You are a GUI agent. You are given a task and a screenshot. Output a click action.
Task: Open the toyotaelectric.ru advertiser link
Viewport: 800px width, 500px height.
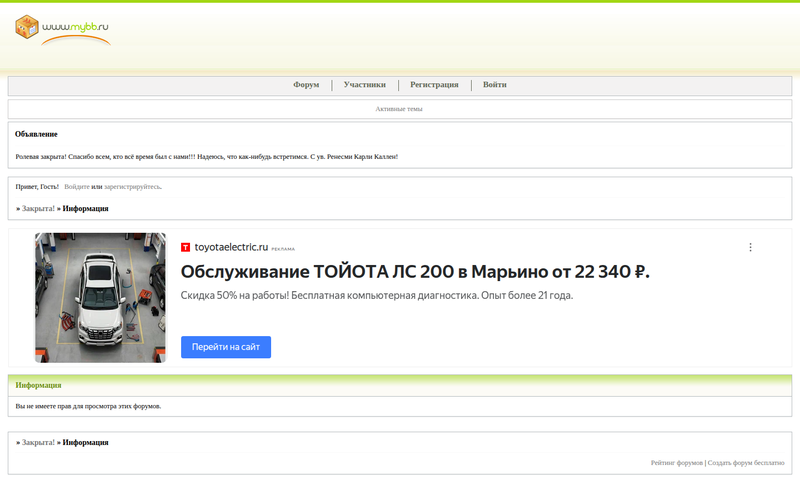[231, 247]
